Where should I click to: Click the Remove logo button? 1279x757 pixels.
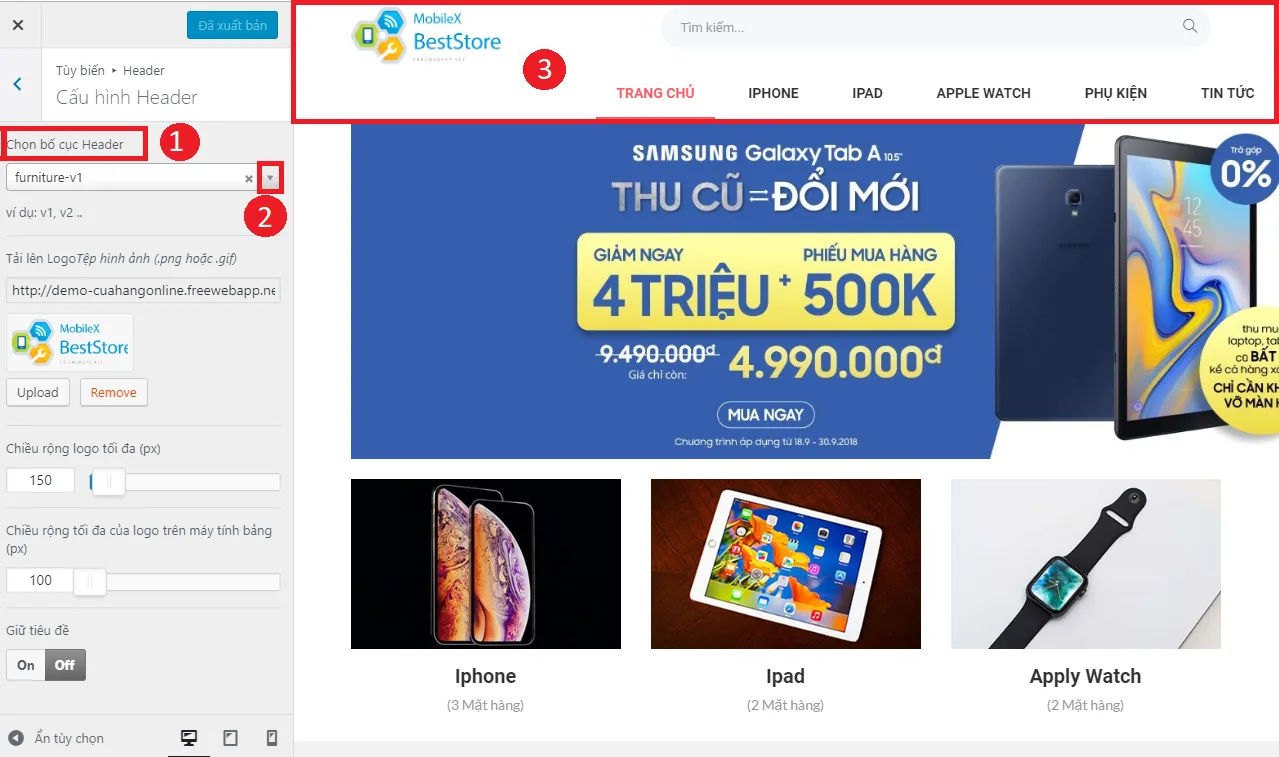click(114, 392)
